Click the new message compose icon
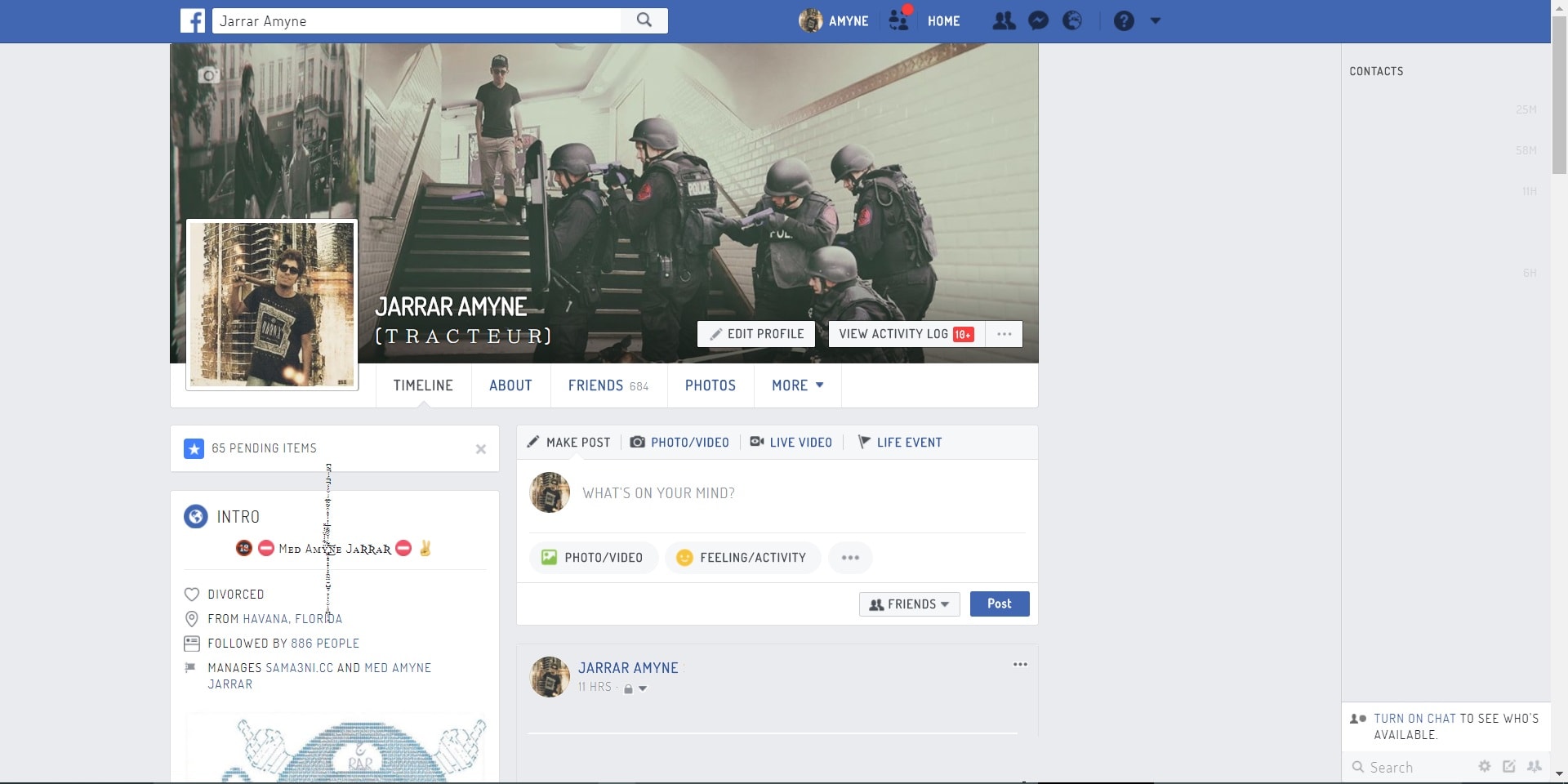The width and height of the screenshot is (1568, 784). 1509,766
